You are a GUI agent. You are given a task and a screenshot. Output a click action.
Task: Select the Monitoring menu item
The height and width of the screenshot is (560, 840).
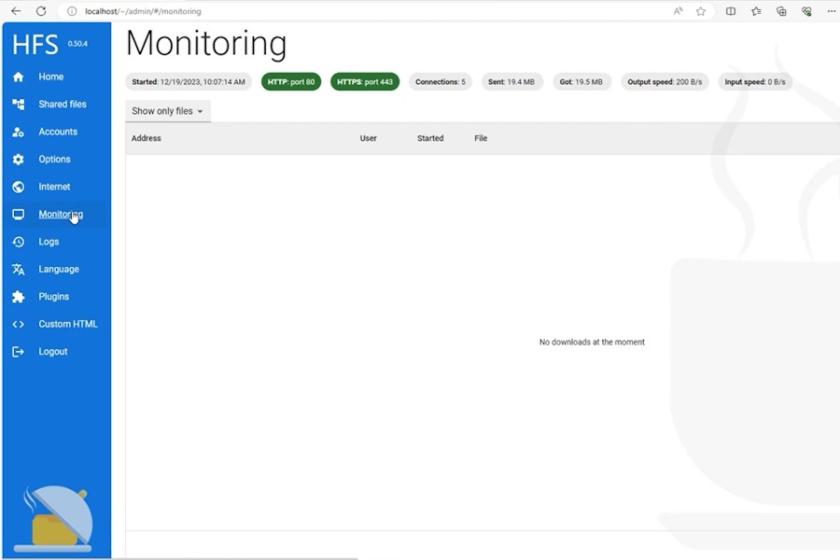[x=61, y=214]
